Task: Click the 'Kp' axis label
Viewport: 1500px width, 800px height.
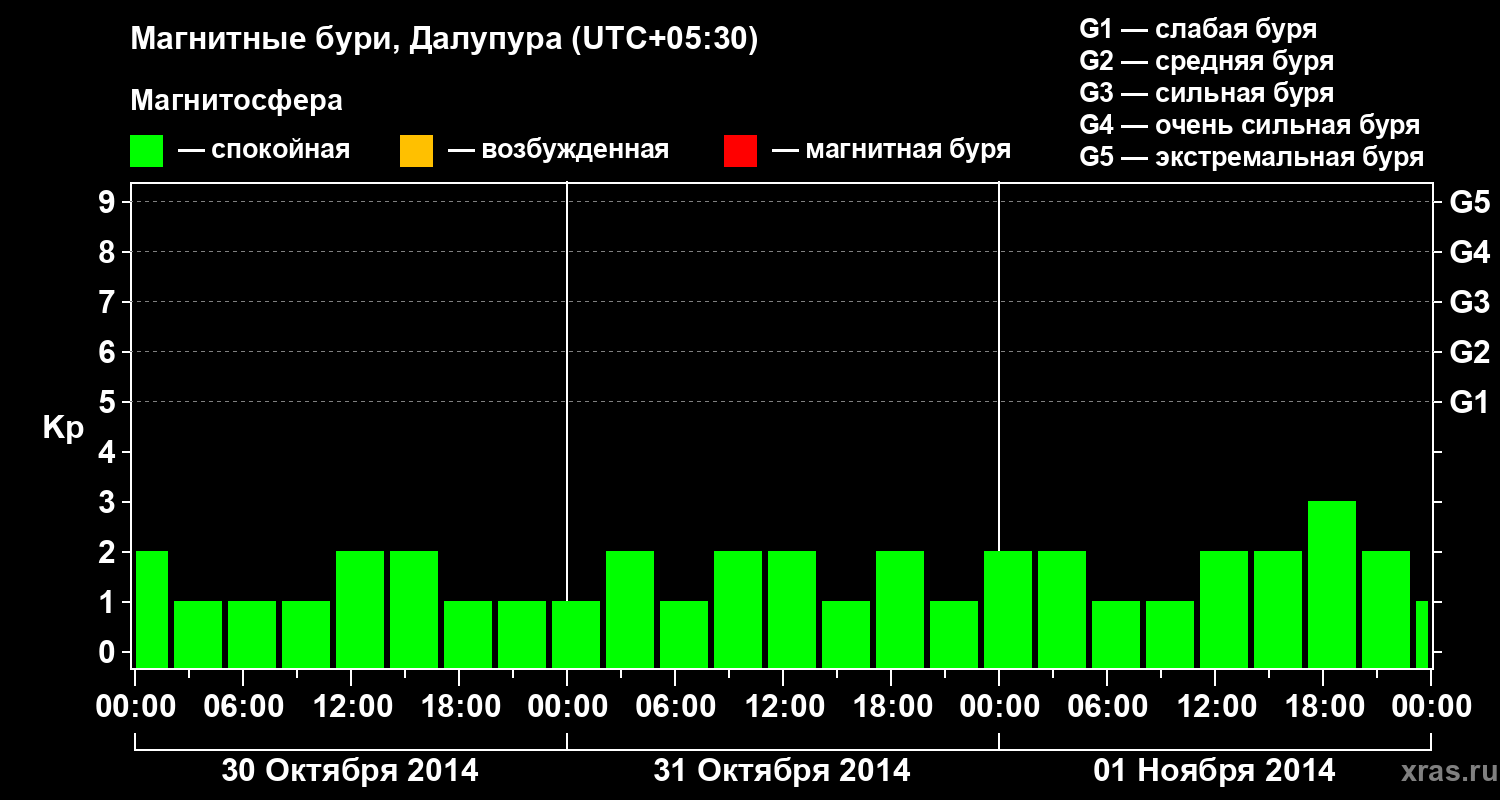Action: click(x=63, y=428)
